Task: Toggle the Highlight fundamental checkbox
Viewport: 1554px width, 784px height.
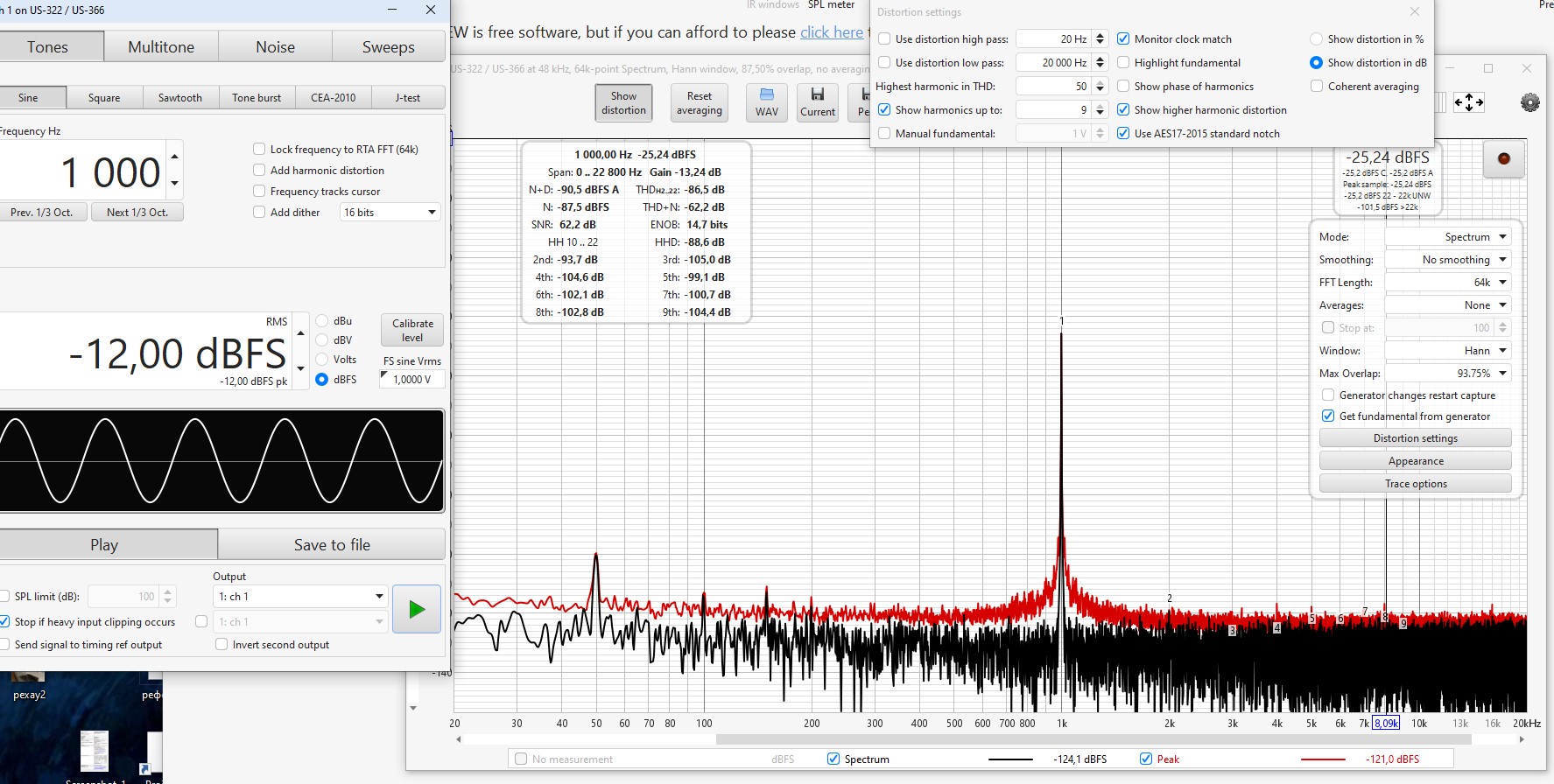Action: click(x=1123, y=62)
